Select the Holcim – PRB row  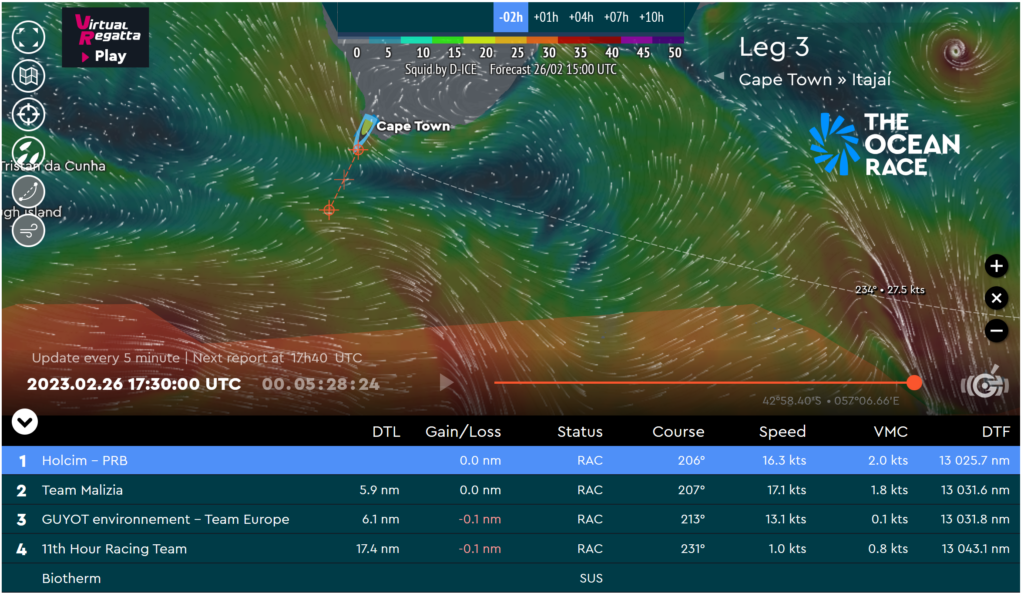pyautogui.click(x=511, y=460)
